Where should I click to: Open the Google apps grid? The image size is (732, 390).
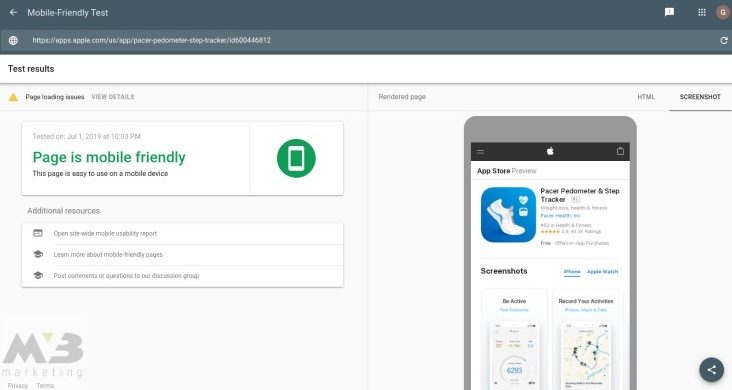coord(702,13)
